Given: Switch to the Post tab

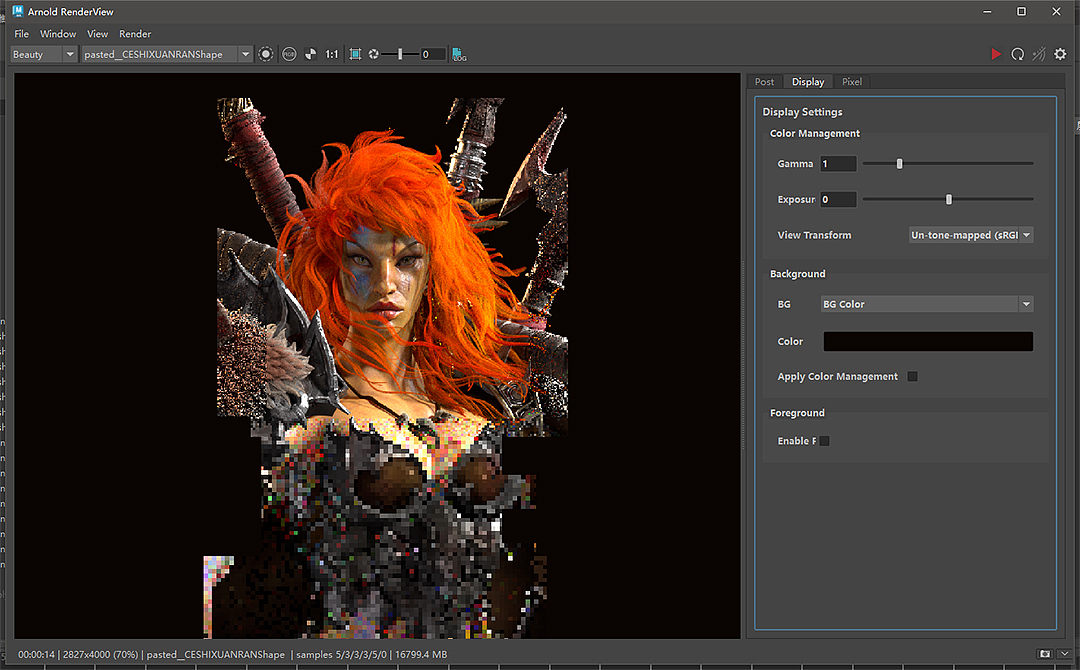Looking at the screenshot, I should click(x=764, y=82).
